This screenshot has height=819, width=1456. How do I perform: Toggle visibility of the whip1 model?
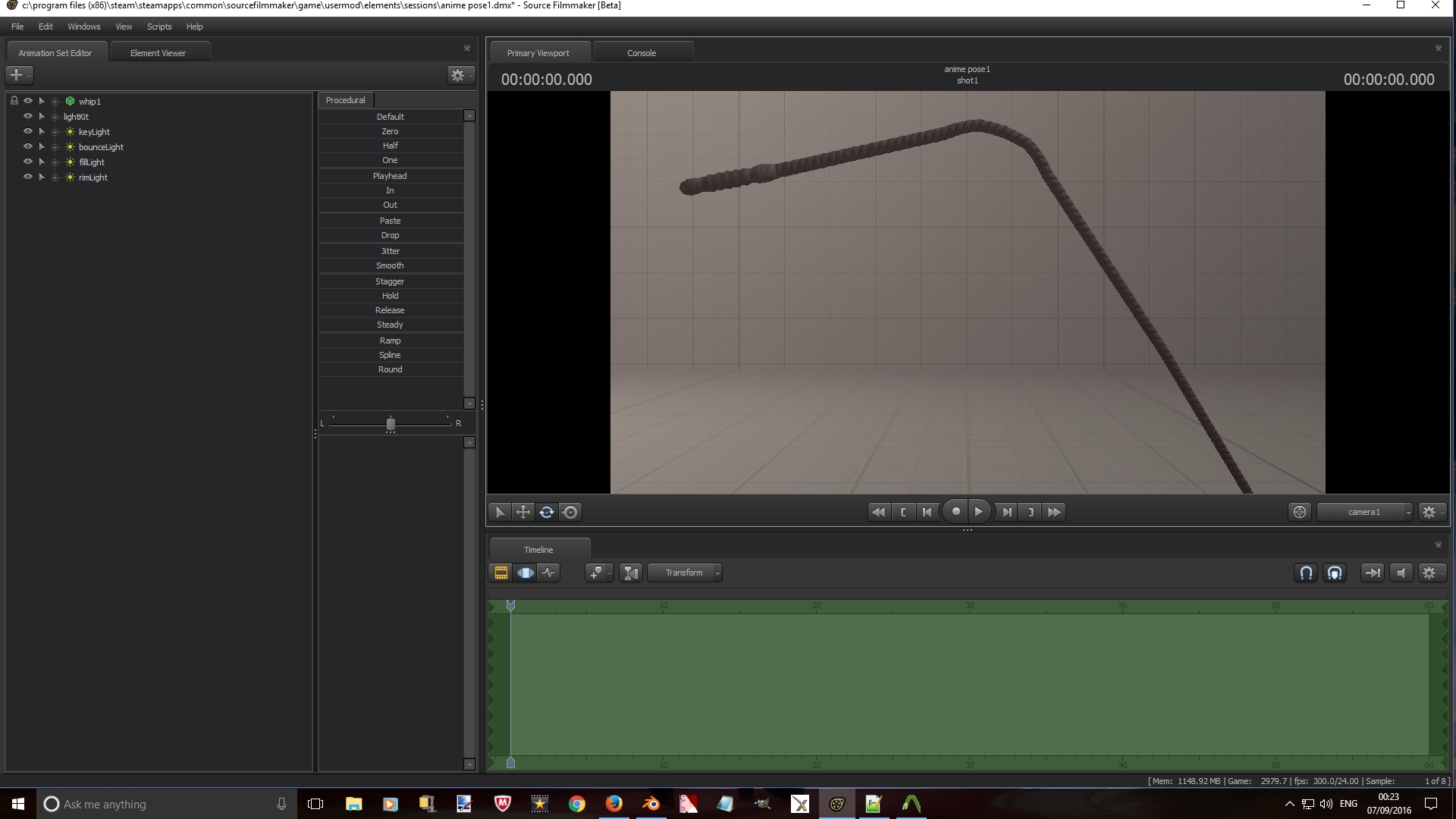[x=28, y=101]
